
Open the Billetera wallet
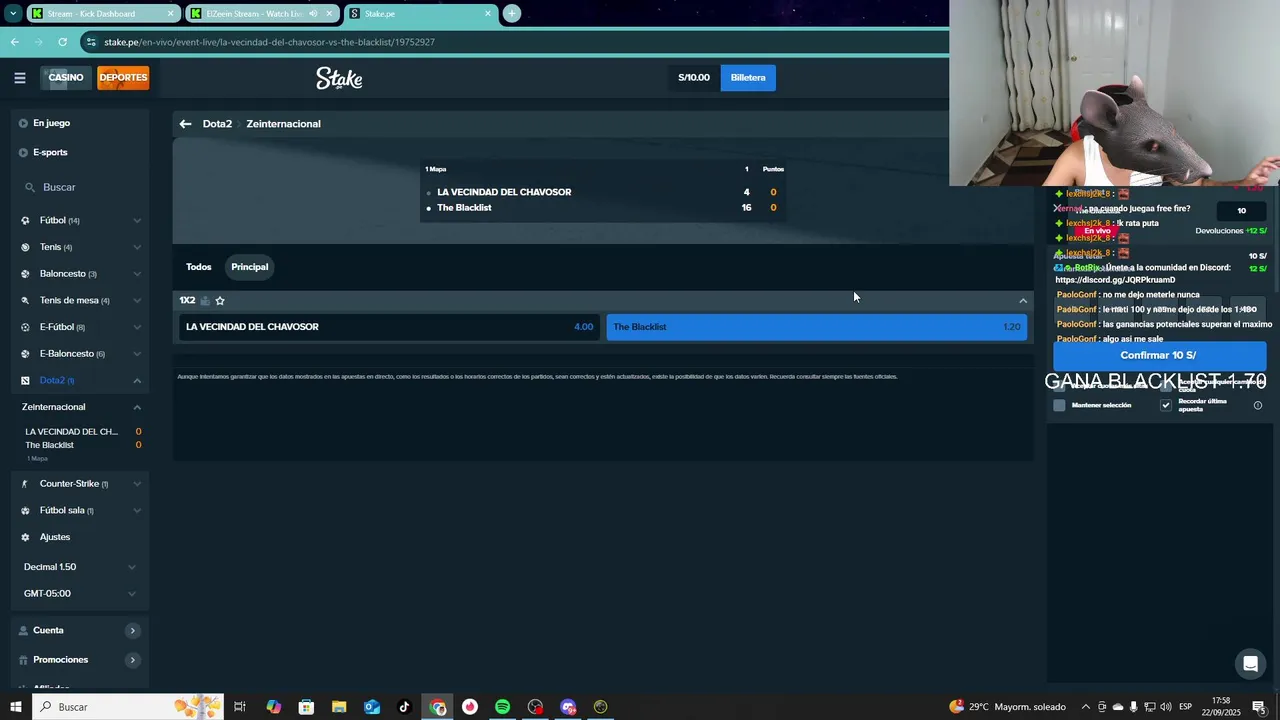[x=748, y=78]
